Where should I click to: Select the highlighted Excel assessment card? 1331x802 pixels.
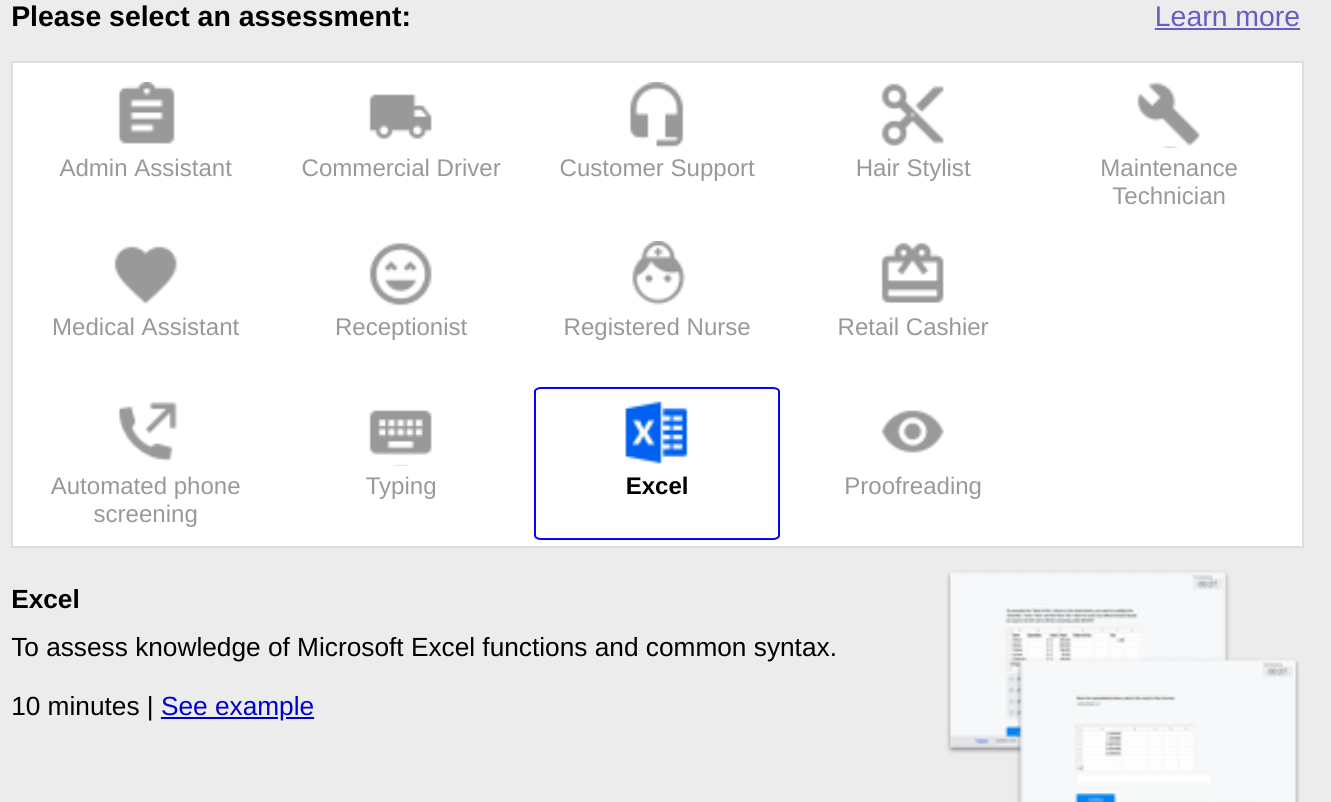click(x=657, y=463)
